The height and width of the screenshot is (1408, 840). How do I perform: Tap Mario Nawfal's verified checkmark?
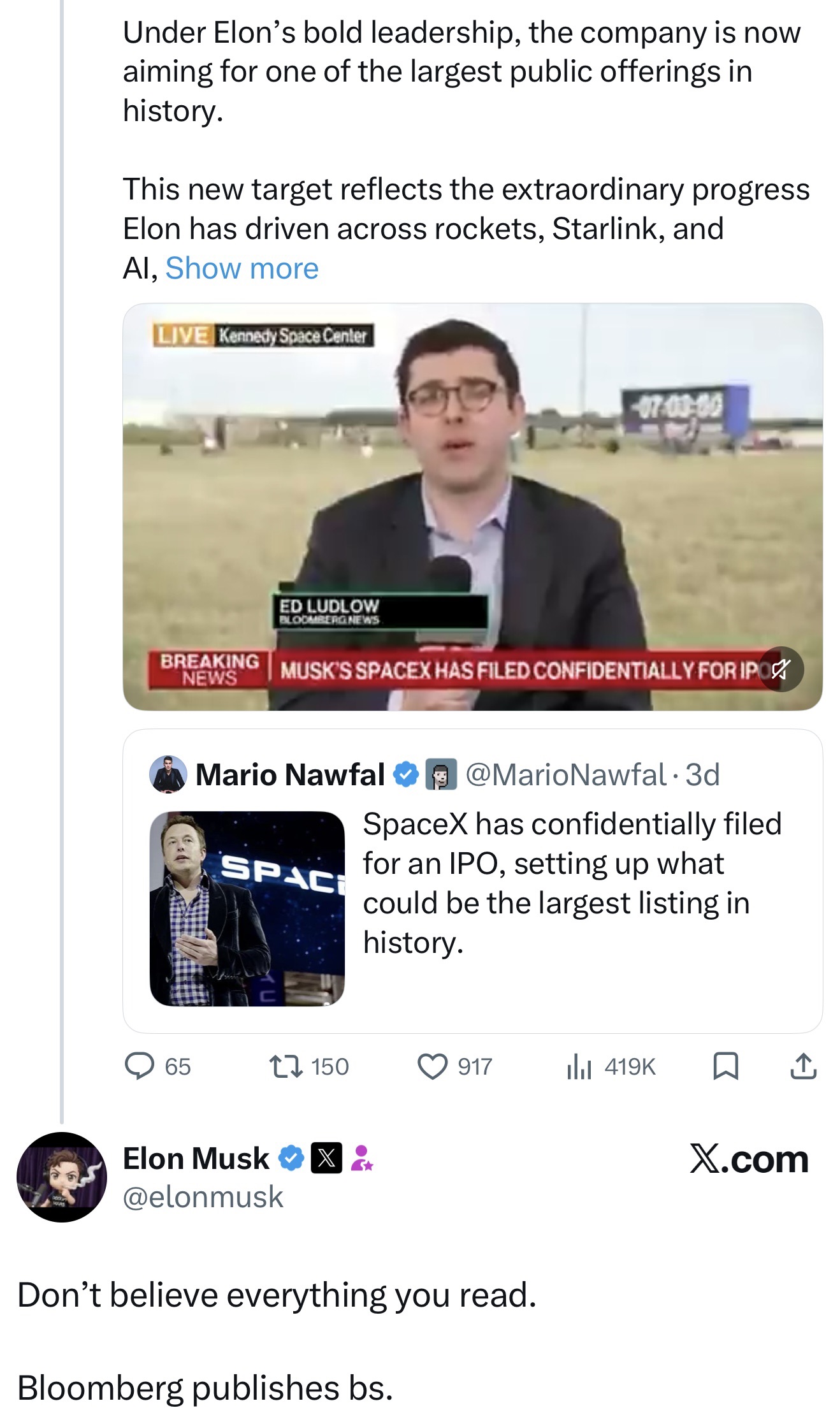pyautogui.click(x=405, y=774)
